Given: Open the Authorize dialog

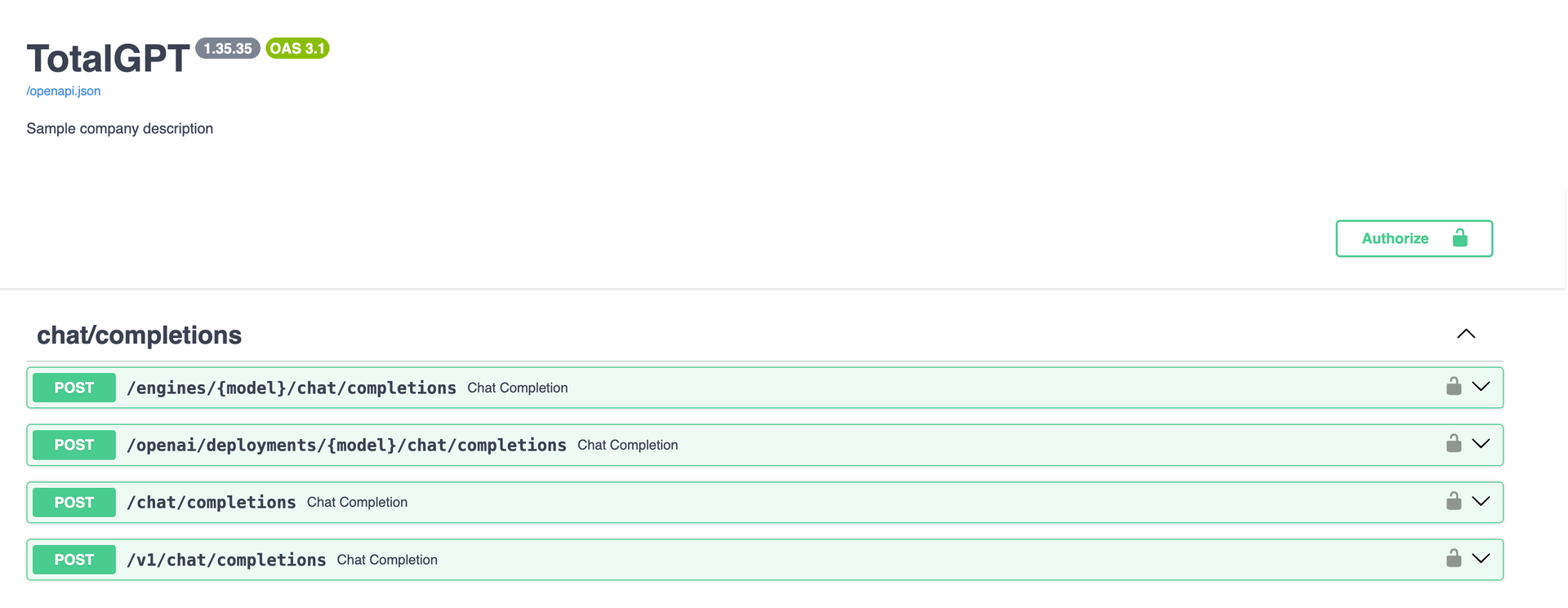Looking at the screenshot, I should pyautogui.click(x=1395, y=237).
